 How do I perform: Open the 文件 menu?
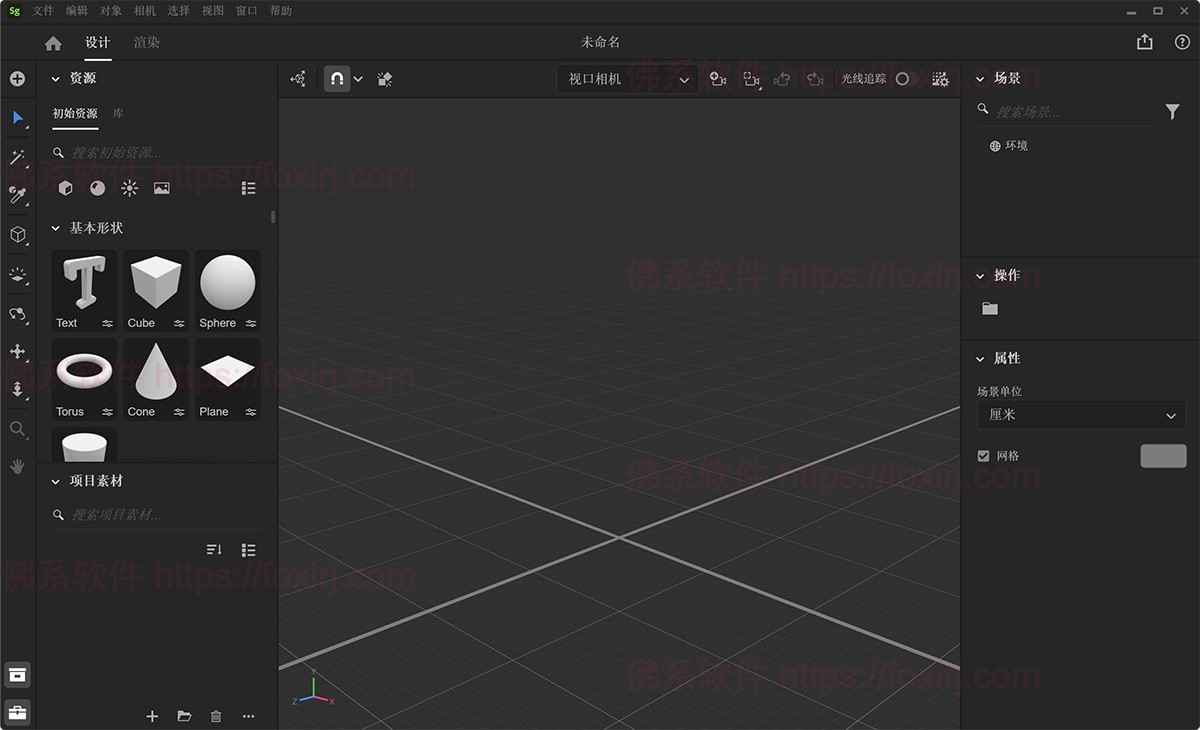tap(43, 11)
